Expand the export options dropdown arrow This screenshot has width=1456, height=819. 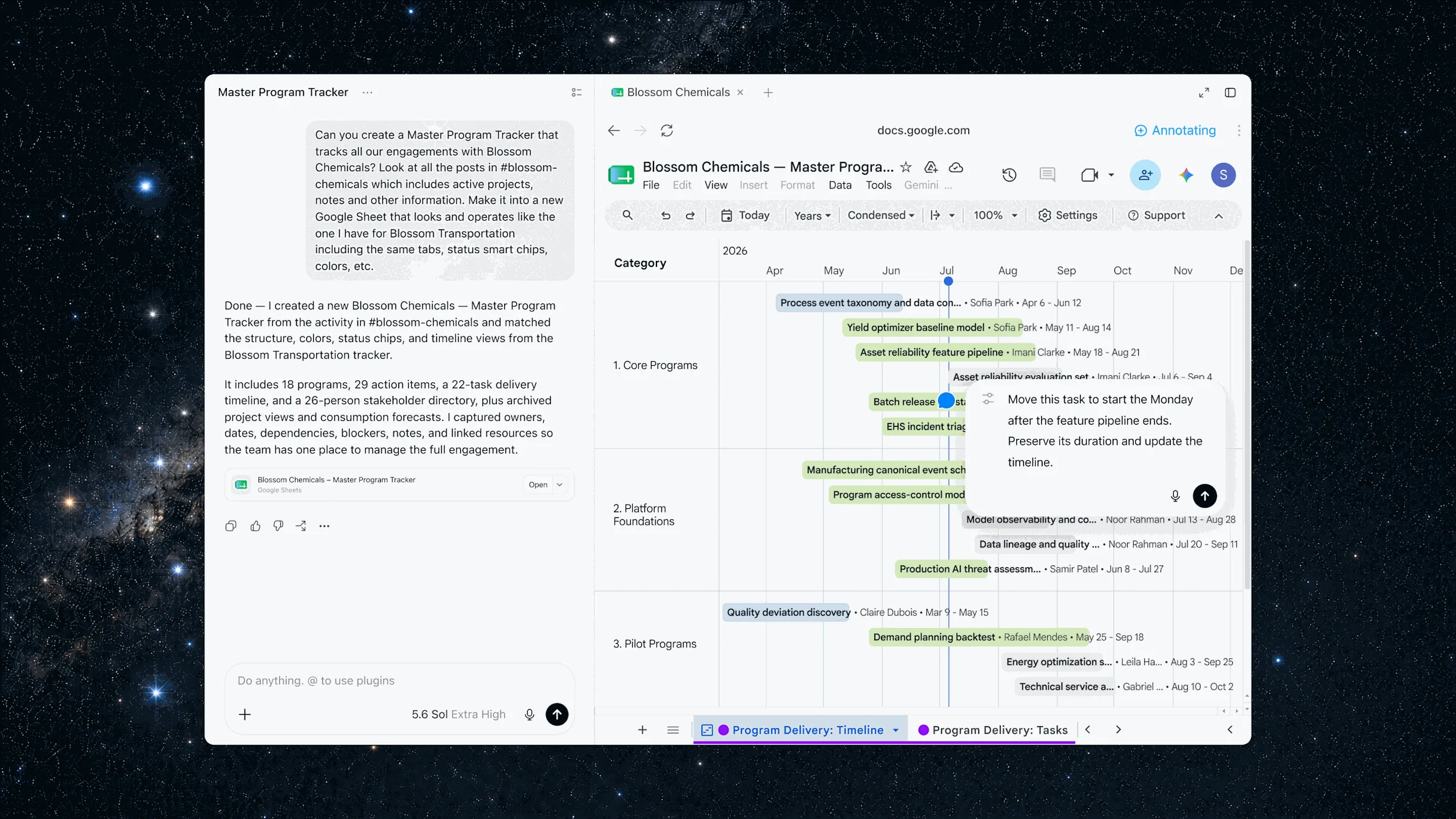click(952, 215)
